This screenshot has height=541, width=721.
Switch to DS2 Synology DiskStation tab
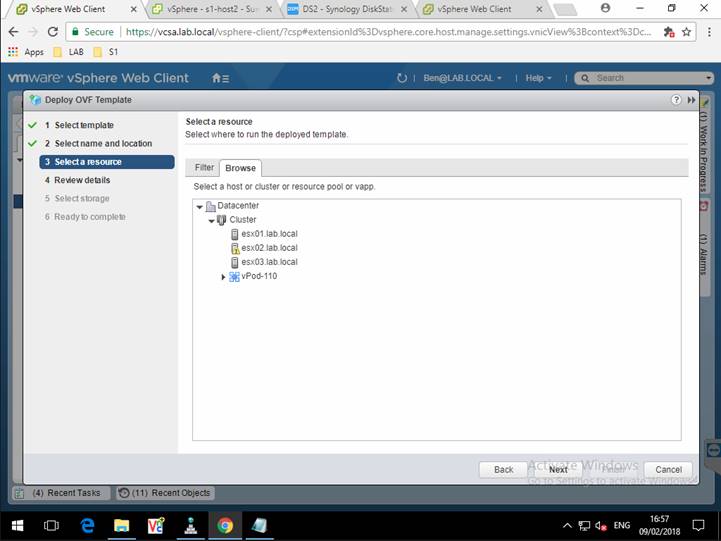coord(347,9)
